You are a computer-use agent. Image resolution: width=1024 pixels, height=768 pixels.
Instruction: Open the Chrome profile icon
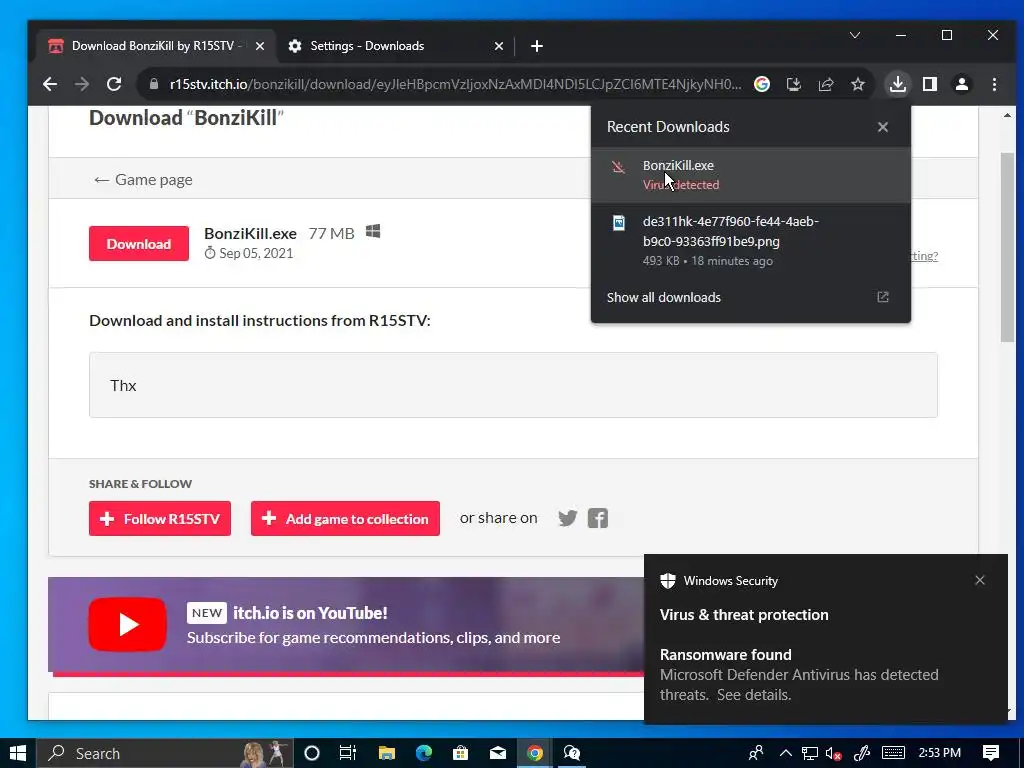(x=962, y=84)
